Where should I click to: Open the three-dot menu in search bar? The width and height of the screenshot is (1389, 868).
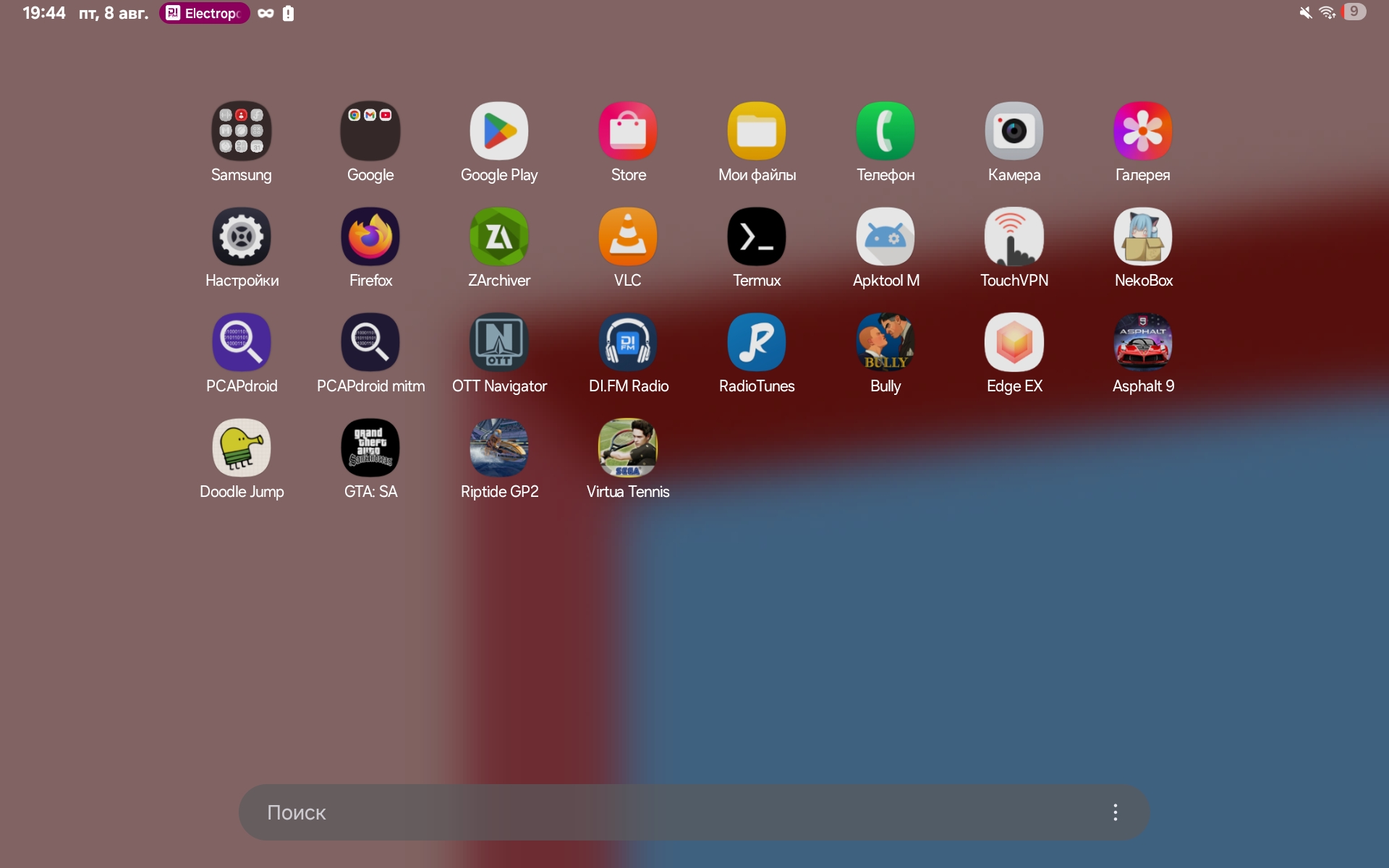(x=1116, y=812)
